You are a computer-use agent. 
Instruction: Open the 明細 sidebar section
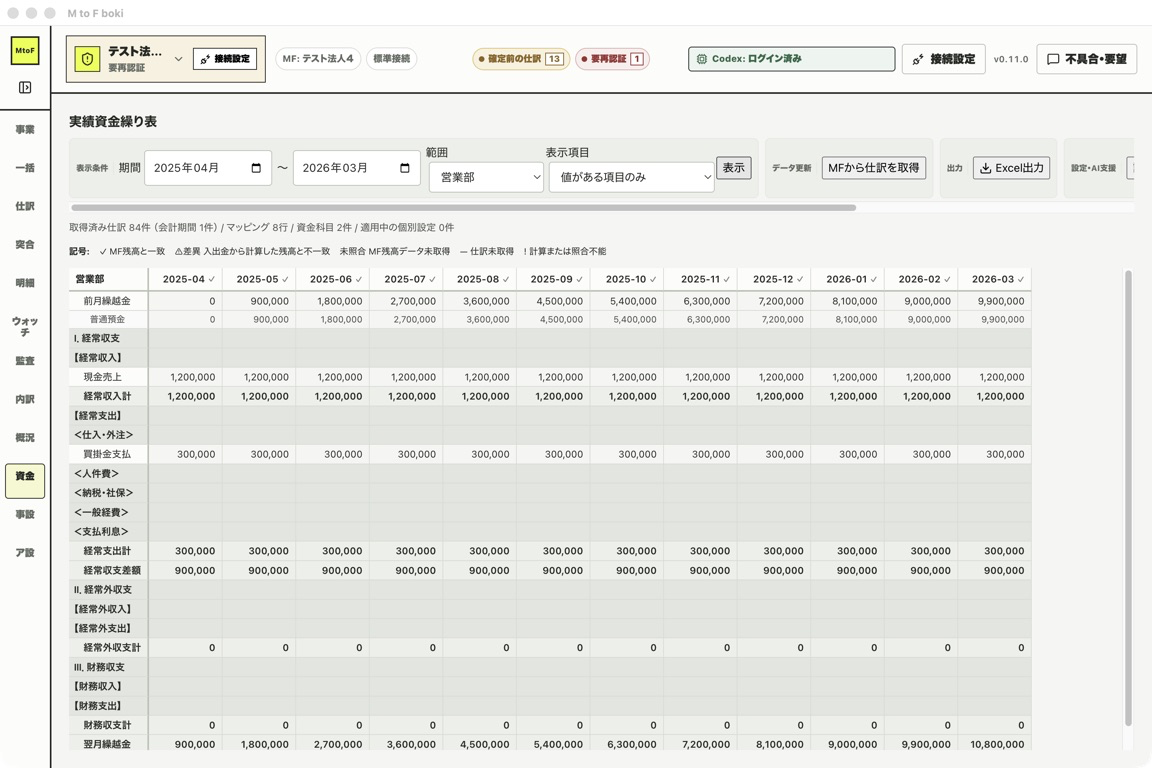[25, 282]
